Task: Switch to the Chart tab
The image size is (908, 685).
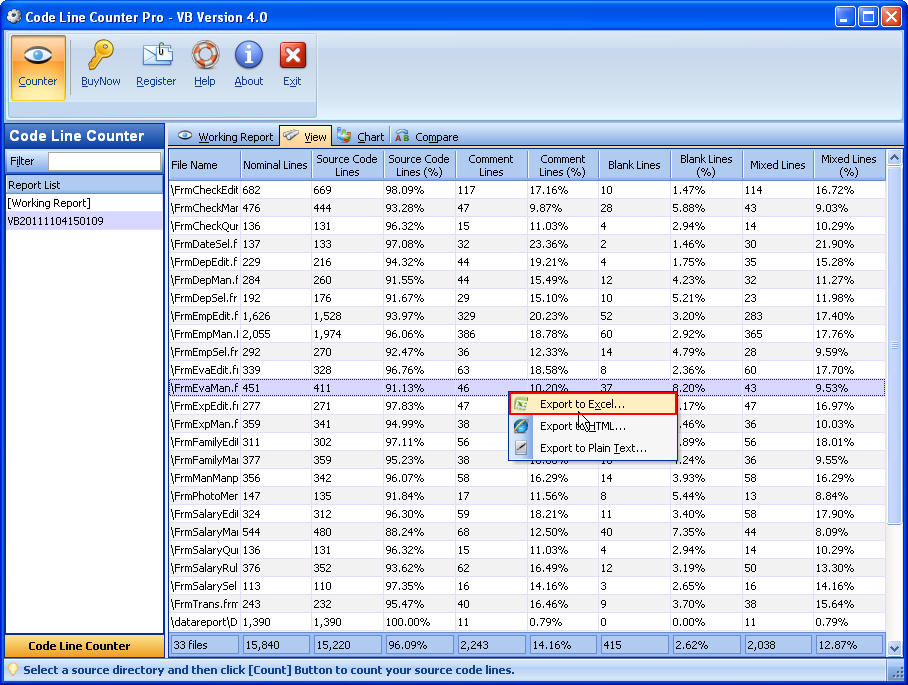Action: pos(361,137)
